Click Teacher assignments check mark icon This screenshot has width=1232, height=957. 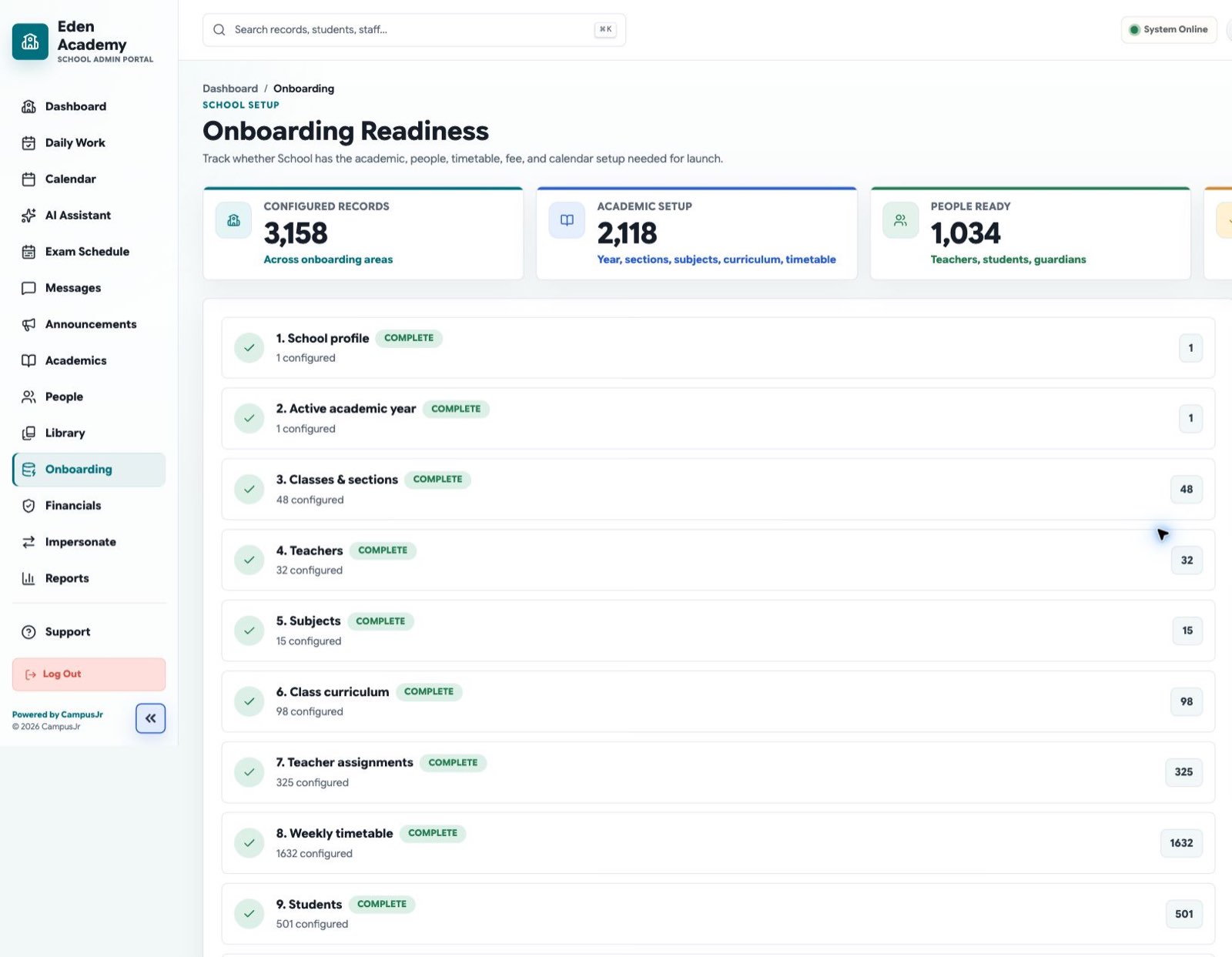(249, 772)
